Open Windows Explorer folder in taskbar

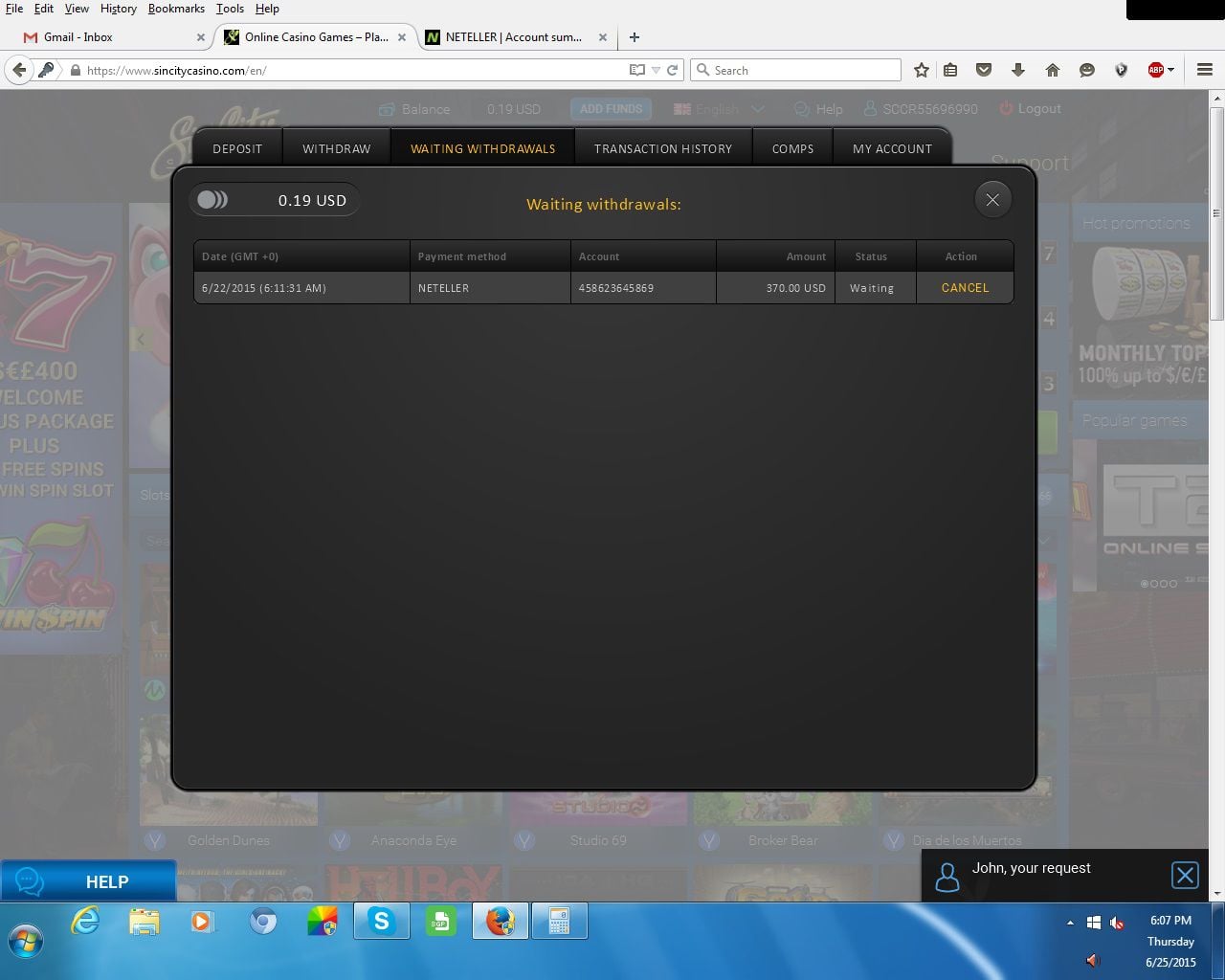coord(145,922)
